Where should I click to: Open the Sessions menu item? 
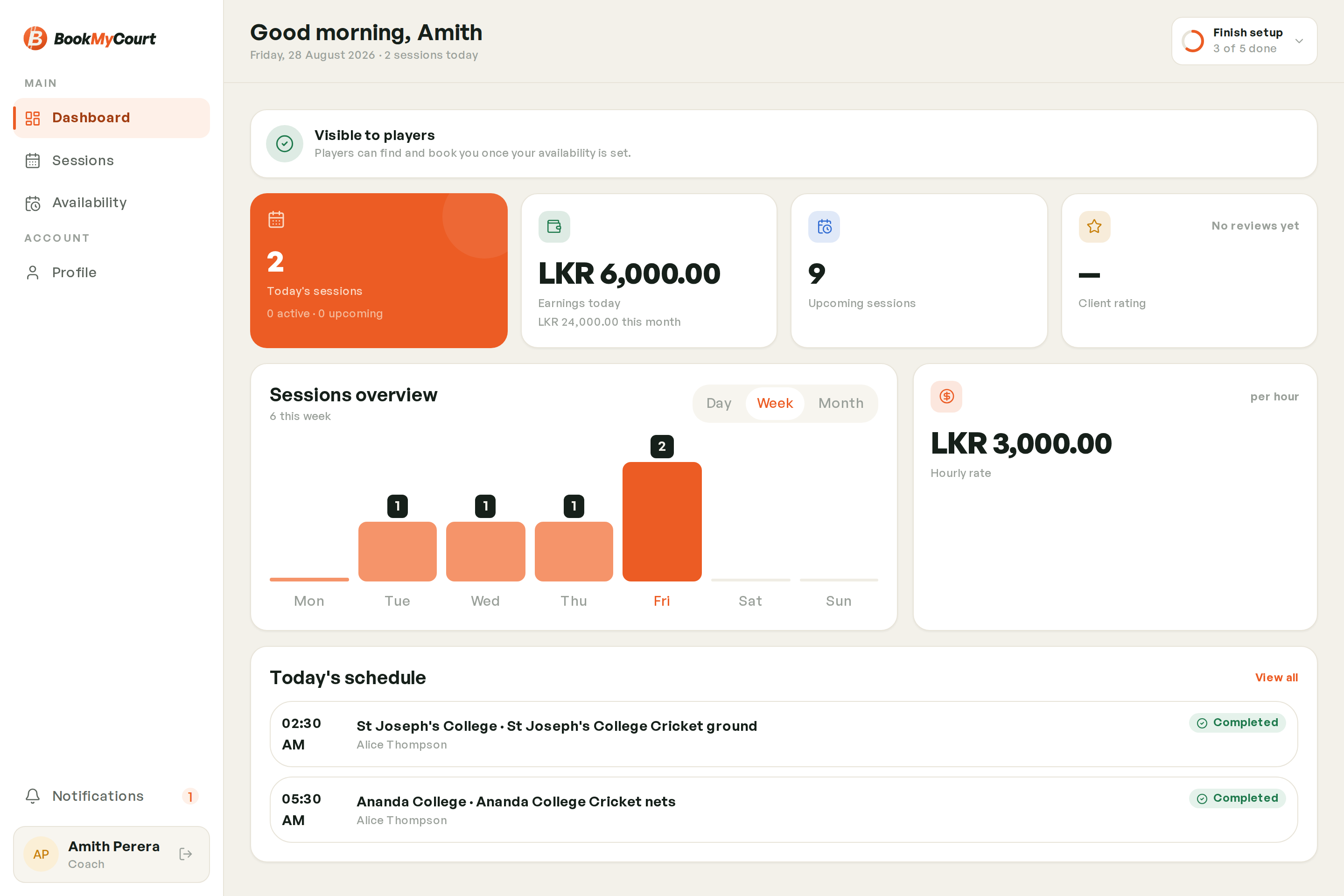click(112, 161)
